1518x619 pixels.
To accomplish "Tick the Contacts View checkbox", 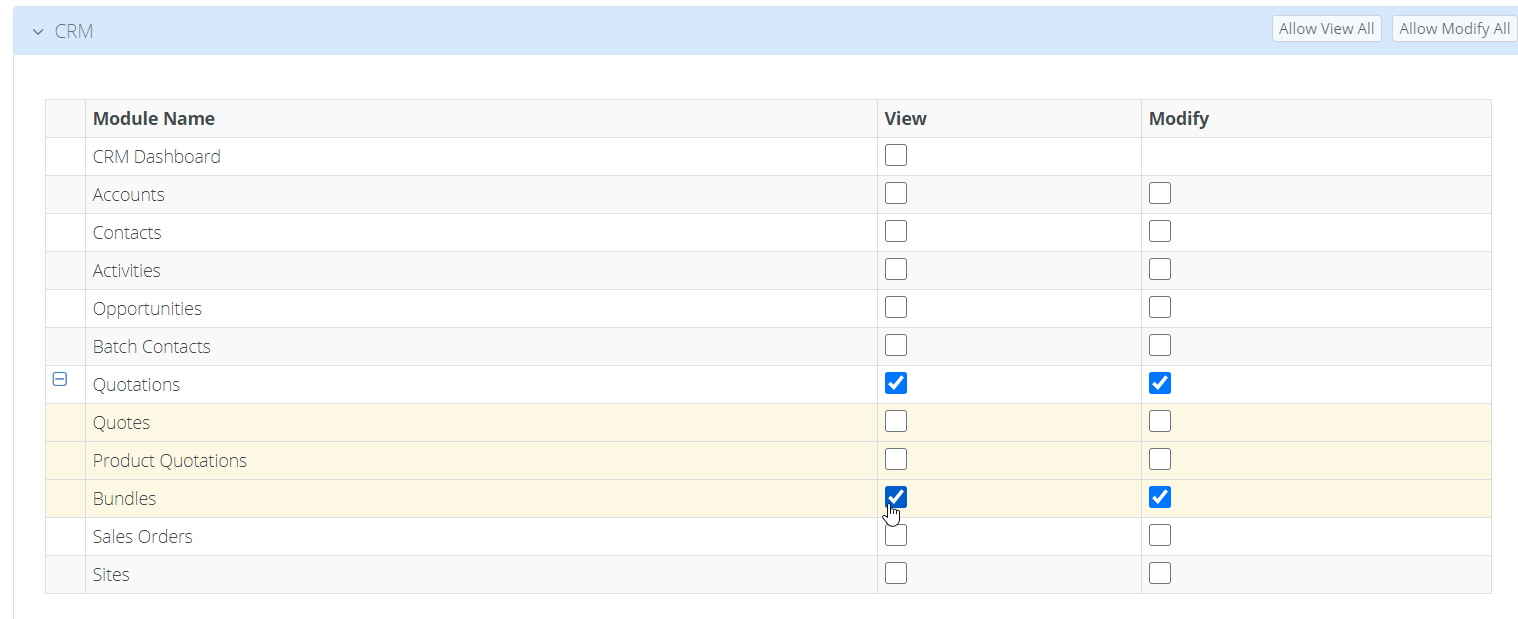I will [896, 232].
